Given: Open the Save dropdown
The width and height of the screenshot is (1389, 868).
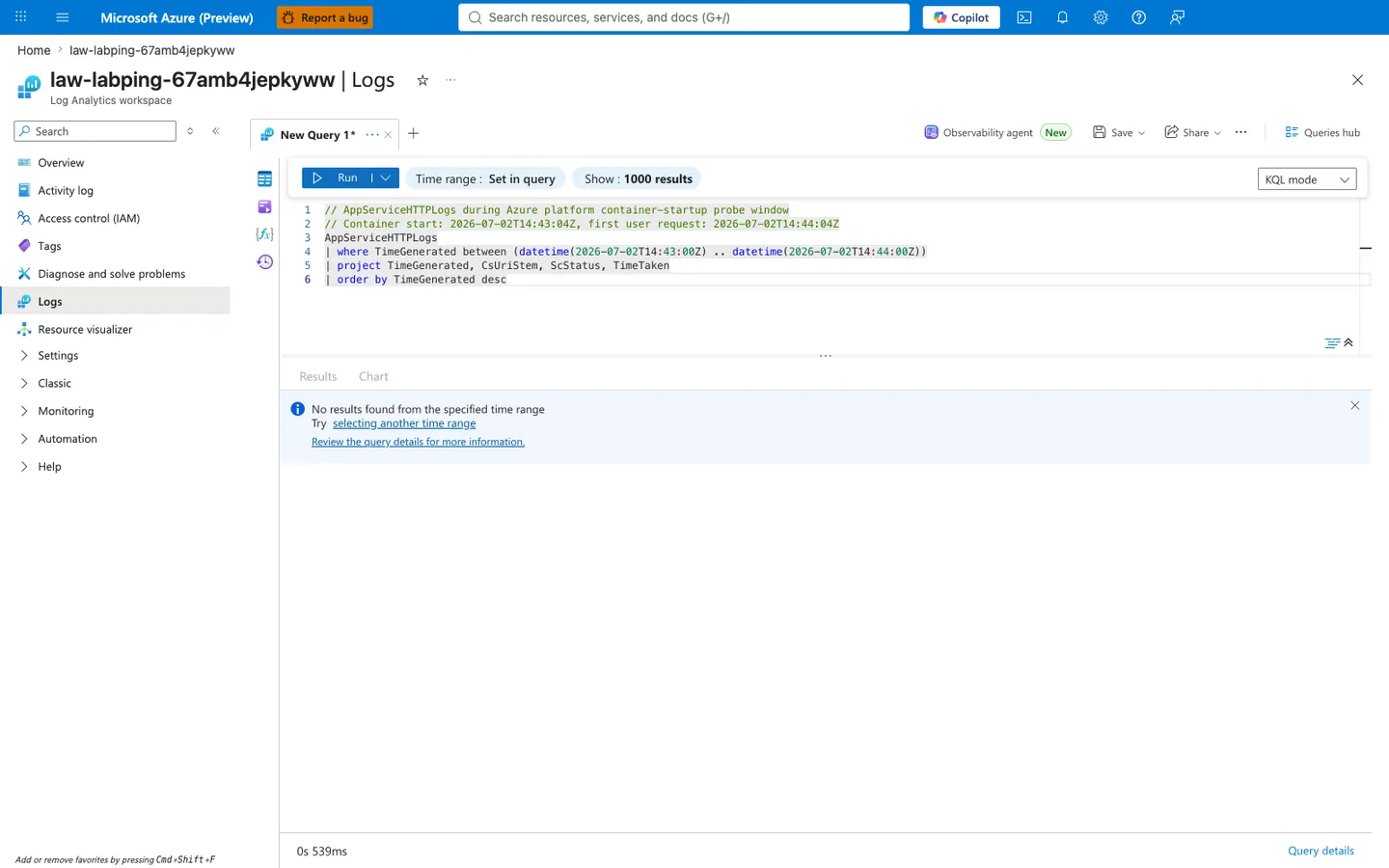Looking at the screenshot, I should tap(1119, 132).
